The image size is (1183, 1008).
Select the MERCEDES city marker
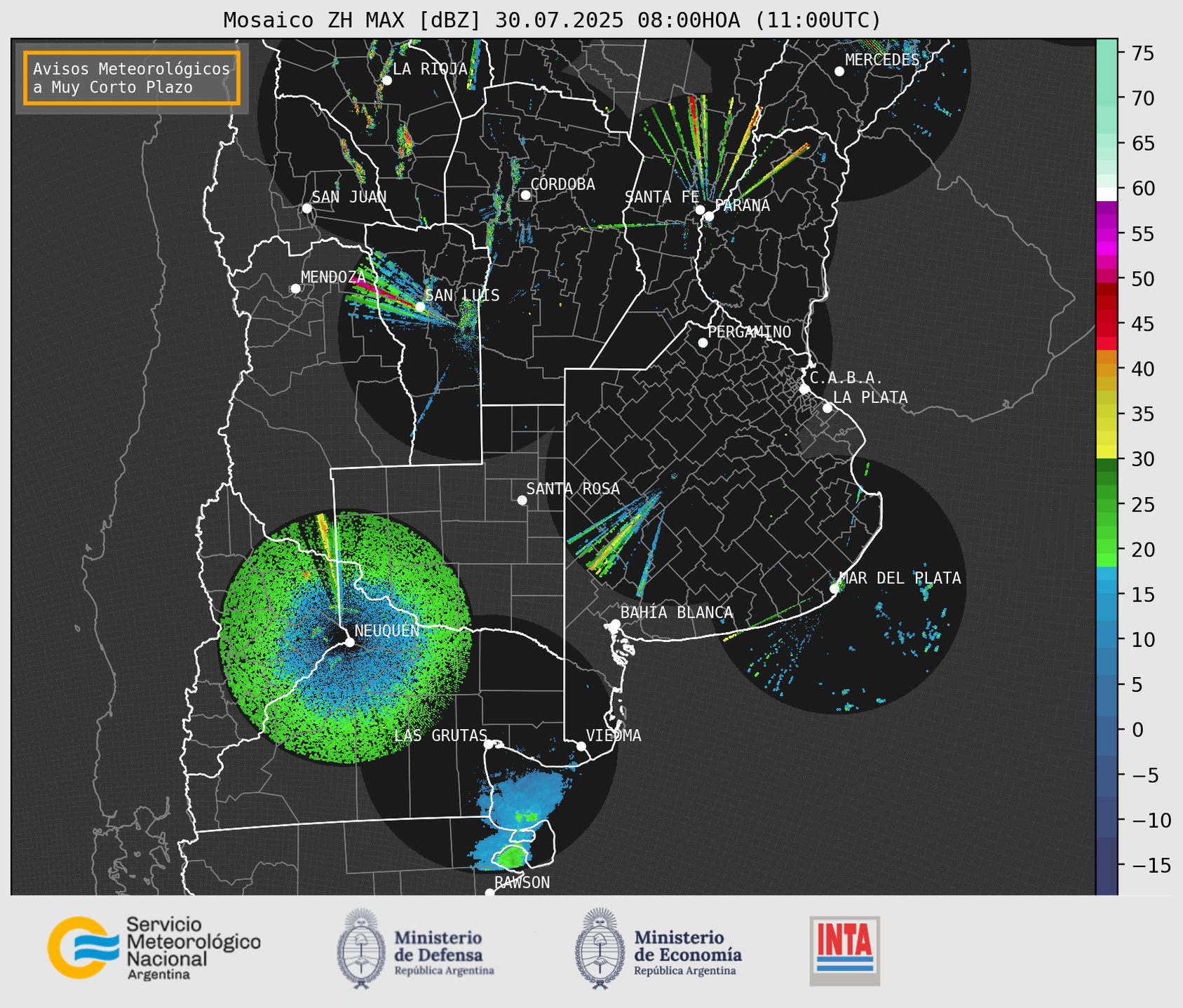click(x=839, y=71)
